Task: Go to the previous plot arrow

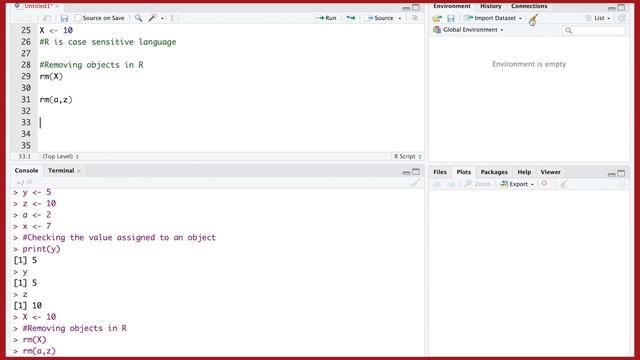Action: (437, 184)
